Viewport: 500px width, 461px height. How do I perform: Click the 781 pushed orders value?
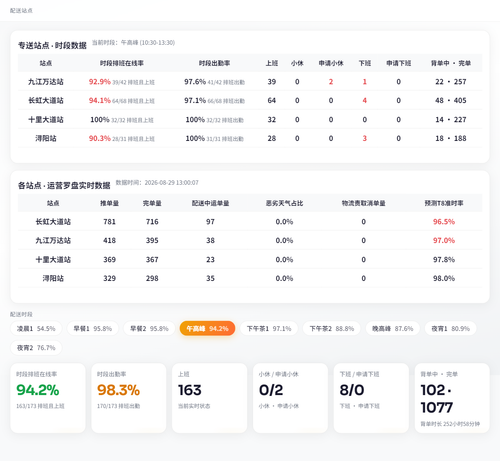pos(109,222)
